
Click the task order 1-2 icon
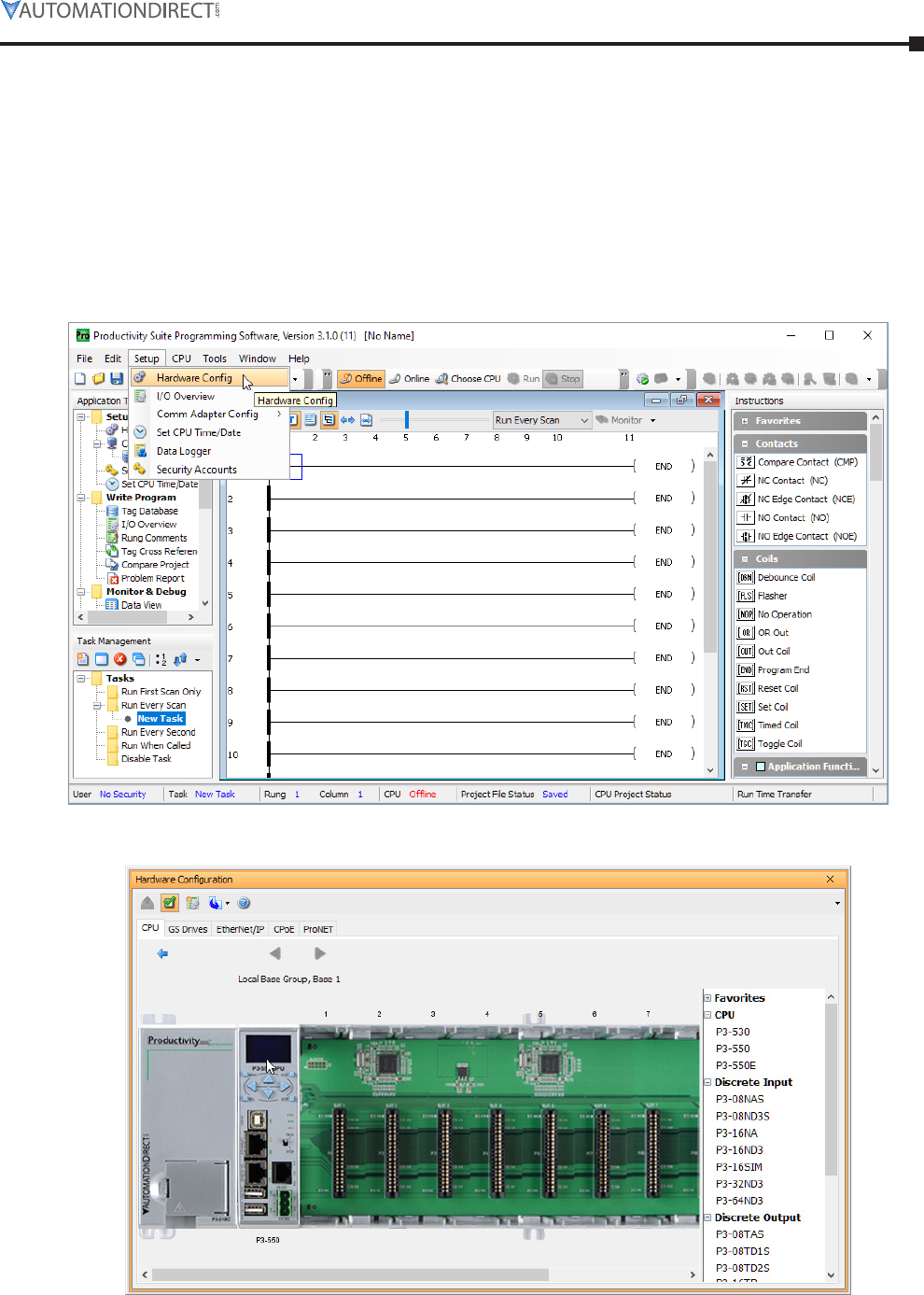[161, 659]
